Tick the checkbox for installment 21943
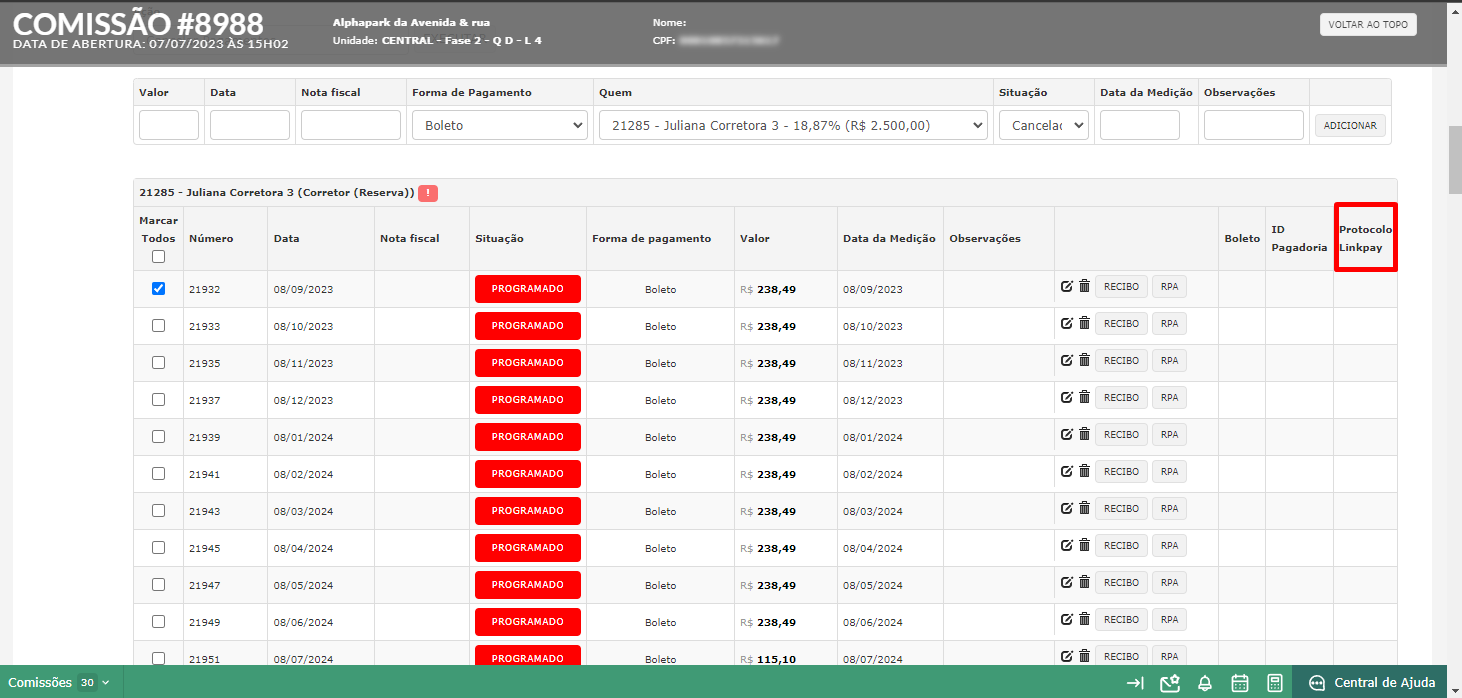The width and height of the screenshot is (1462, 698). pyautogui.click(x=158, y=510)
